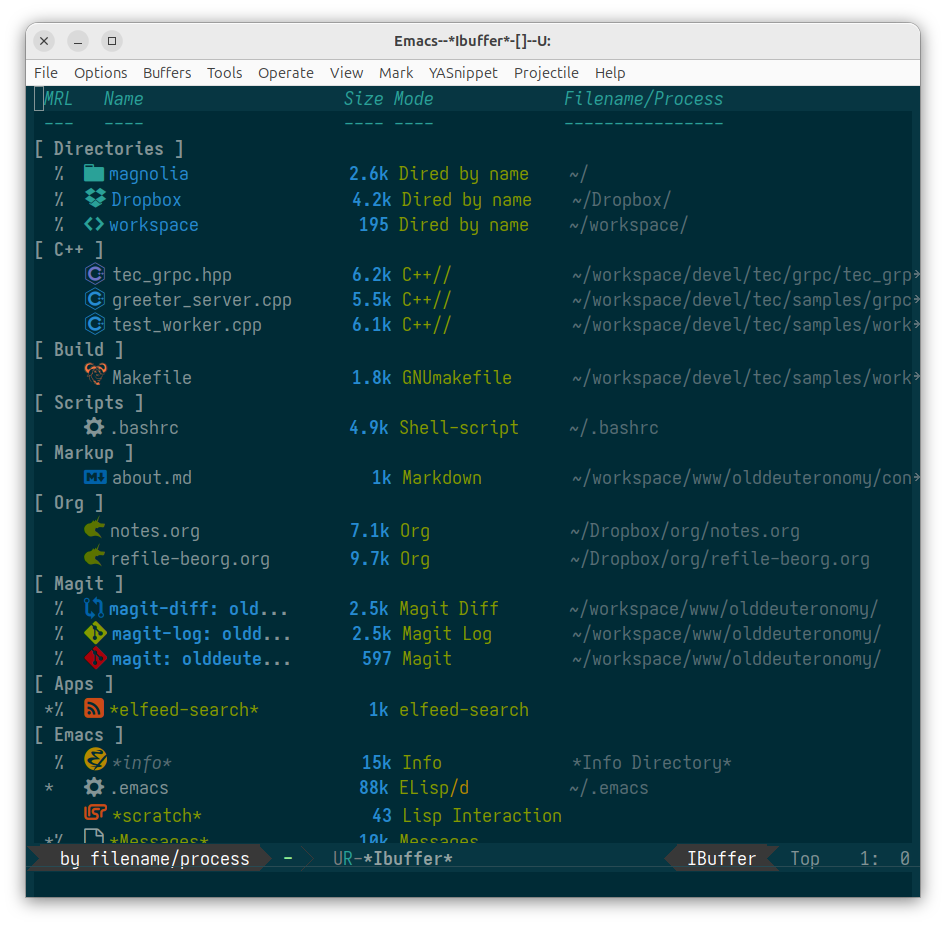Viewport: 946px width, 926px height.
Task: Sort by the Filename/Process column header
Action: point(644,98)
